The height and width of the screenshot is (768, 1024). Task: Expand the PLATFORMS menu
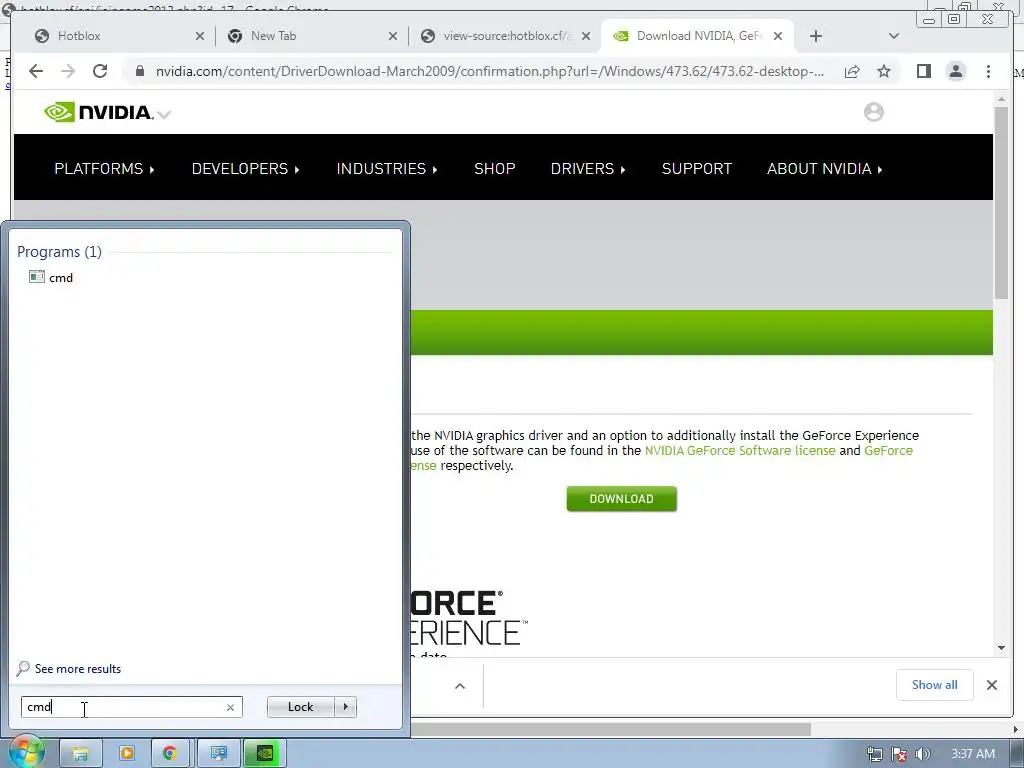104,168
